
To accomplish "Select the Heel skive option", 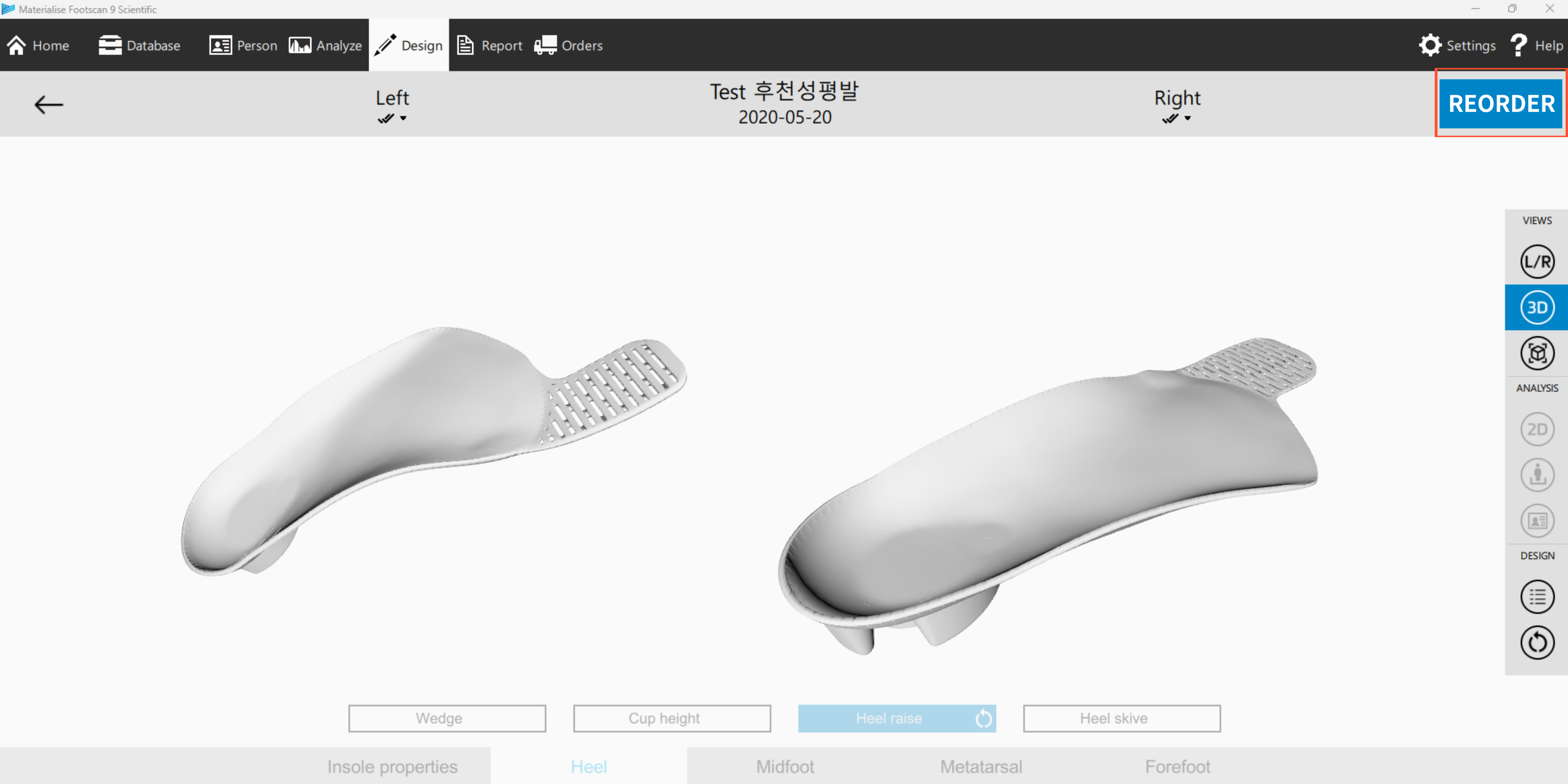I will coord(1122,718).
